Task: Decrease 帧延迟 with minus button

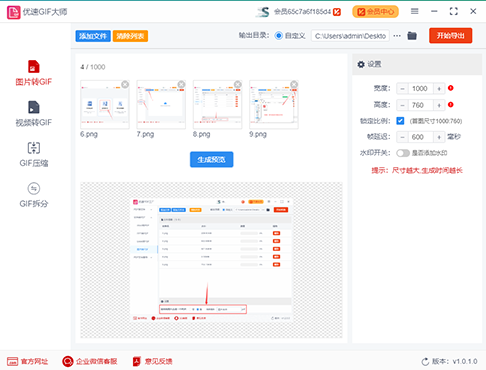Action: (x=402, y=137)
